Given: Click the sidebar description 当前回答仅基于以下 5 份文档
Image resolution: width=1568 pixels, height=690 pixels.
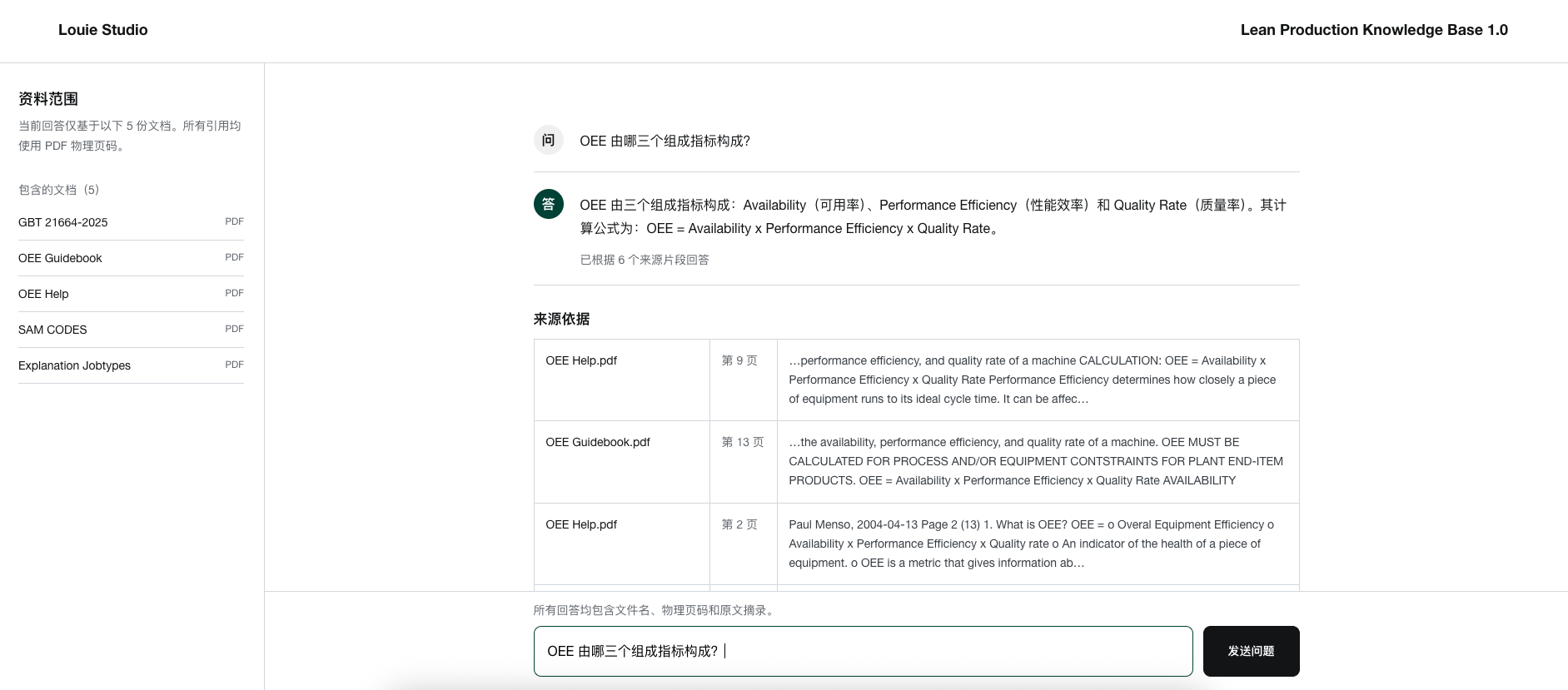Looking at the screenshot, I should click(130, 136).
